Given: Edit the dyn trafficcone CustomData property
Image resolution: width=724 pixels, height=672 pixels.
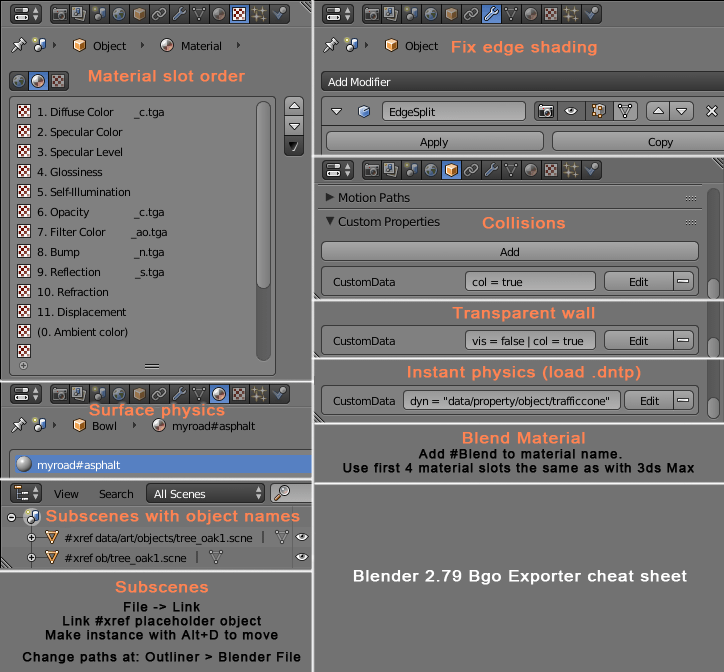Looking at the screenshot, I should tap(649, 400).
